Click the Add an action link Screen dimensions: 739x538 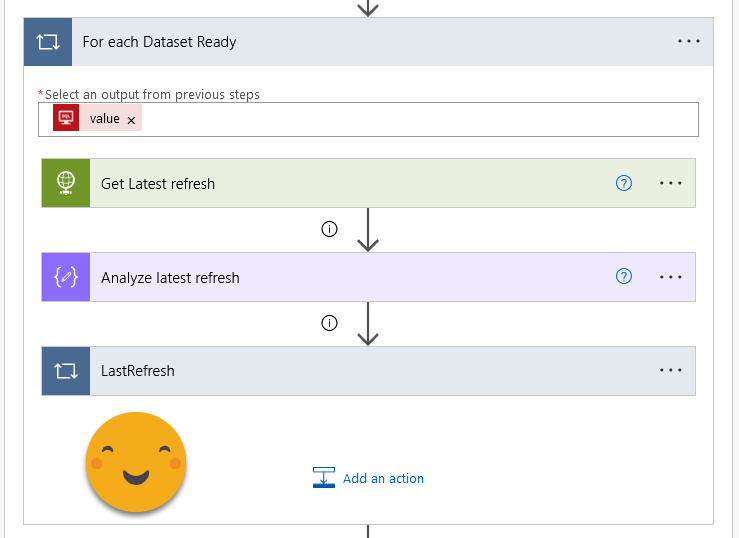click(x=382, y=478)
